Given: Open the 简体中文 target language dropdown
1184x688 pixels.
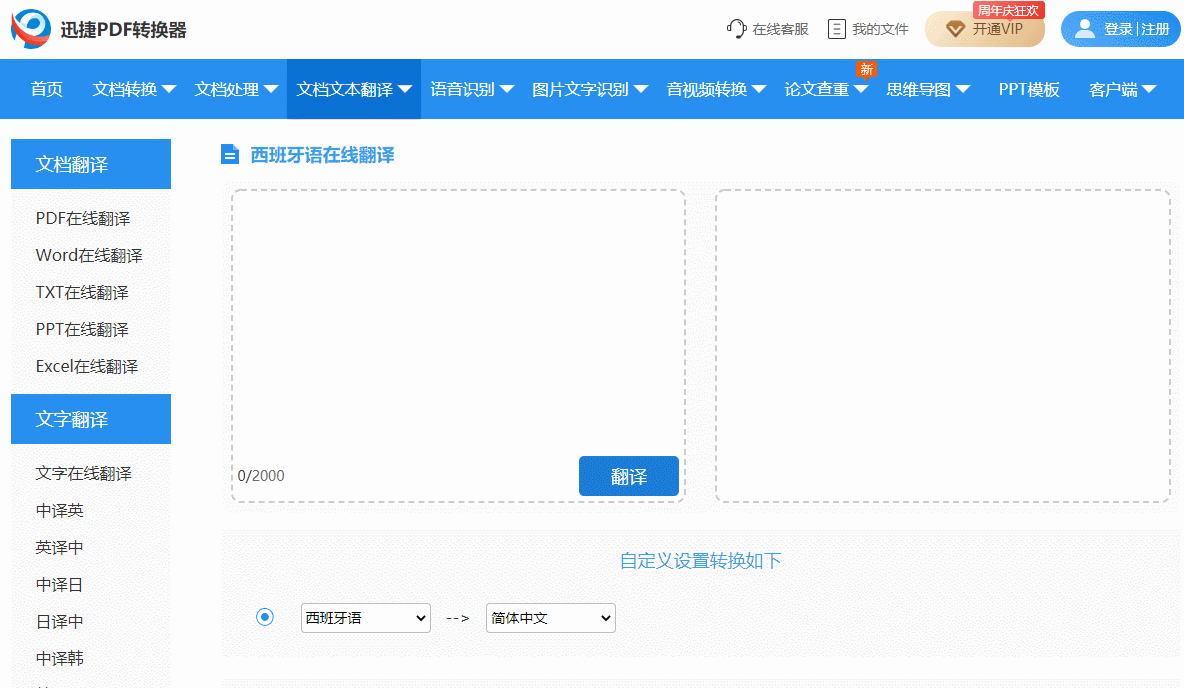Looking at the screenshot, I should pos(550,618).
